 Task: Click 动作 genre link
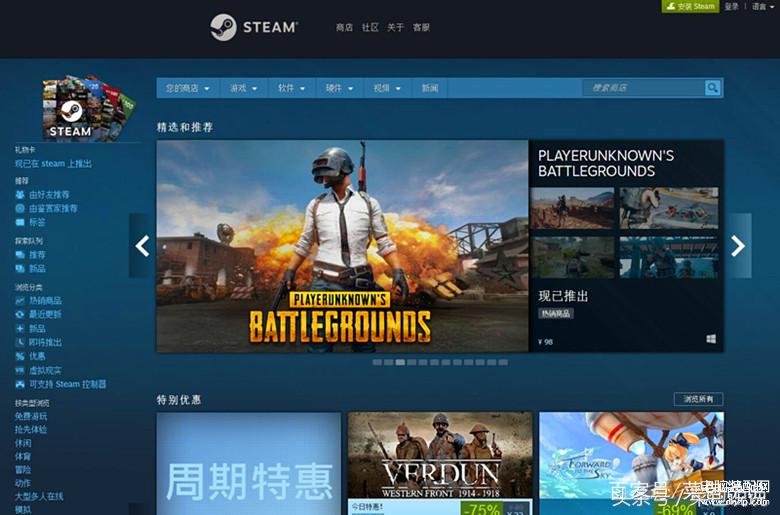(x=23, y=483)
